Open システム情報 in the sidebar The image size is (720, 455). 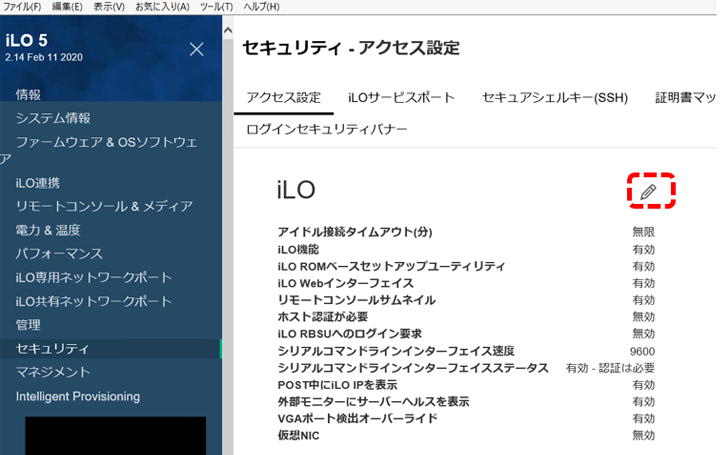pos(53,118)
